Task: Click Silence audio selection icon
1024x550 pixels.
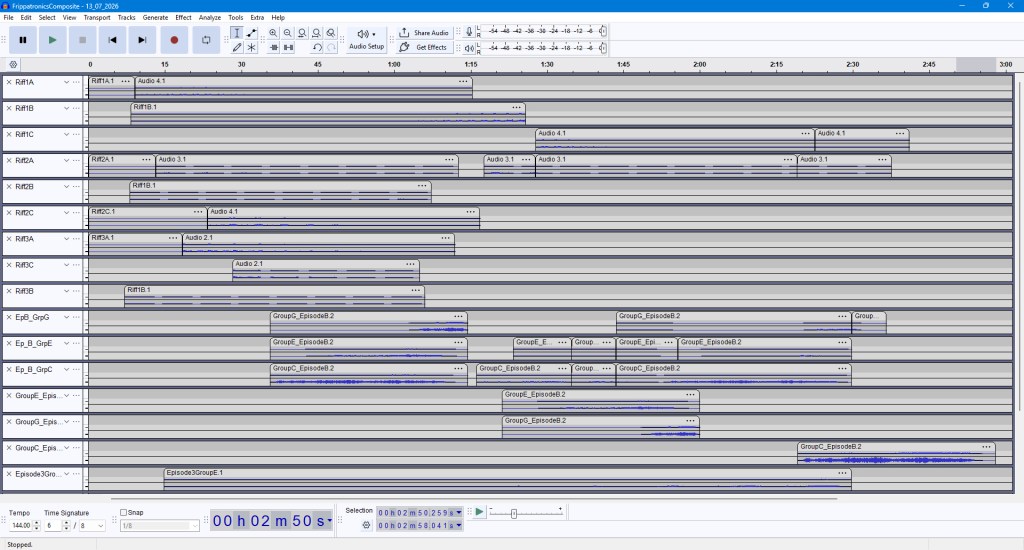Action: click(288, 47)
